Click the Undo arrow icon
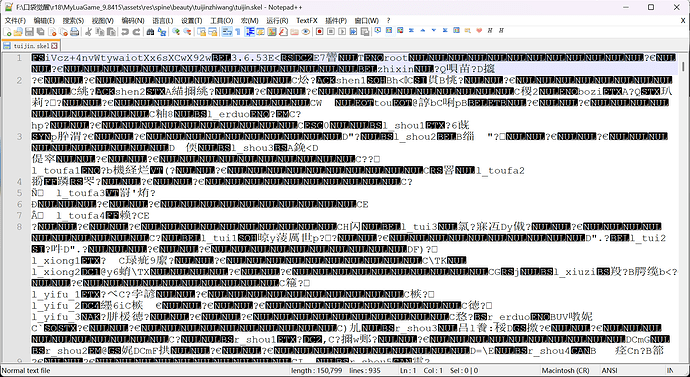 coord(125,32)
